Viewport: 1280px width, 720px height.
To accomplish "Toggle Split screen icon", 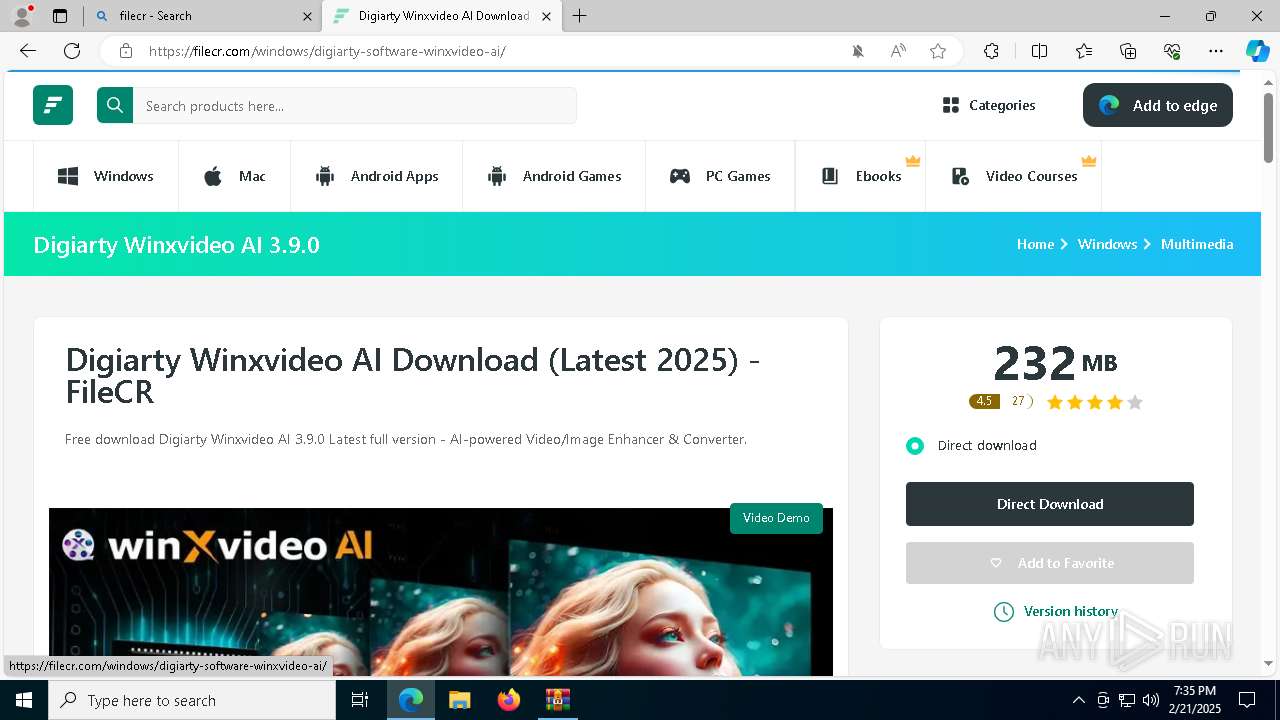I will 1039,51.
